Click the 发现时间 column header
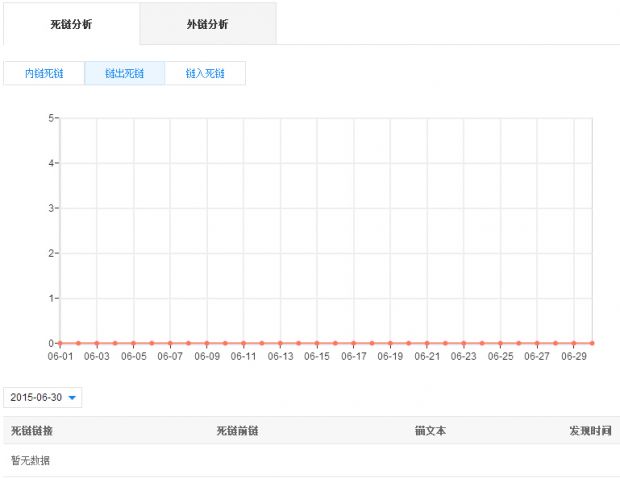The image size is (620, 478). point(590,431)
